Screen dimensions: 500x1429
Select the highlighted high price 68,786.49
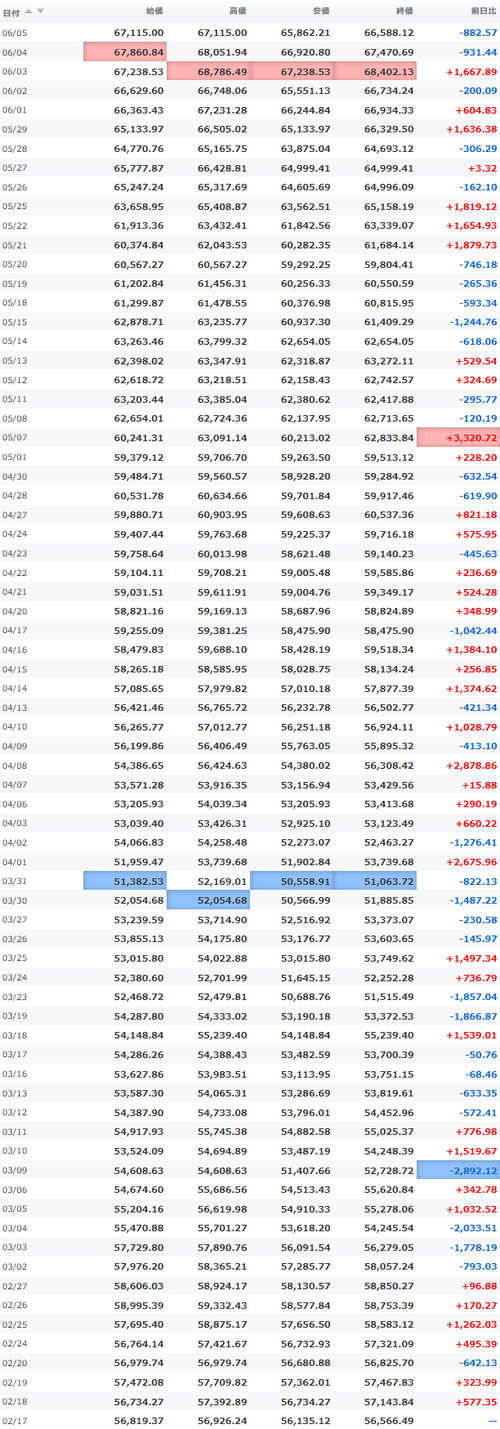tap(208, 71)
